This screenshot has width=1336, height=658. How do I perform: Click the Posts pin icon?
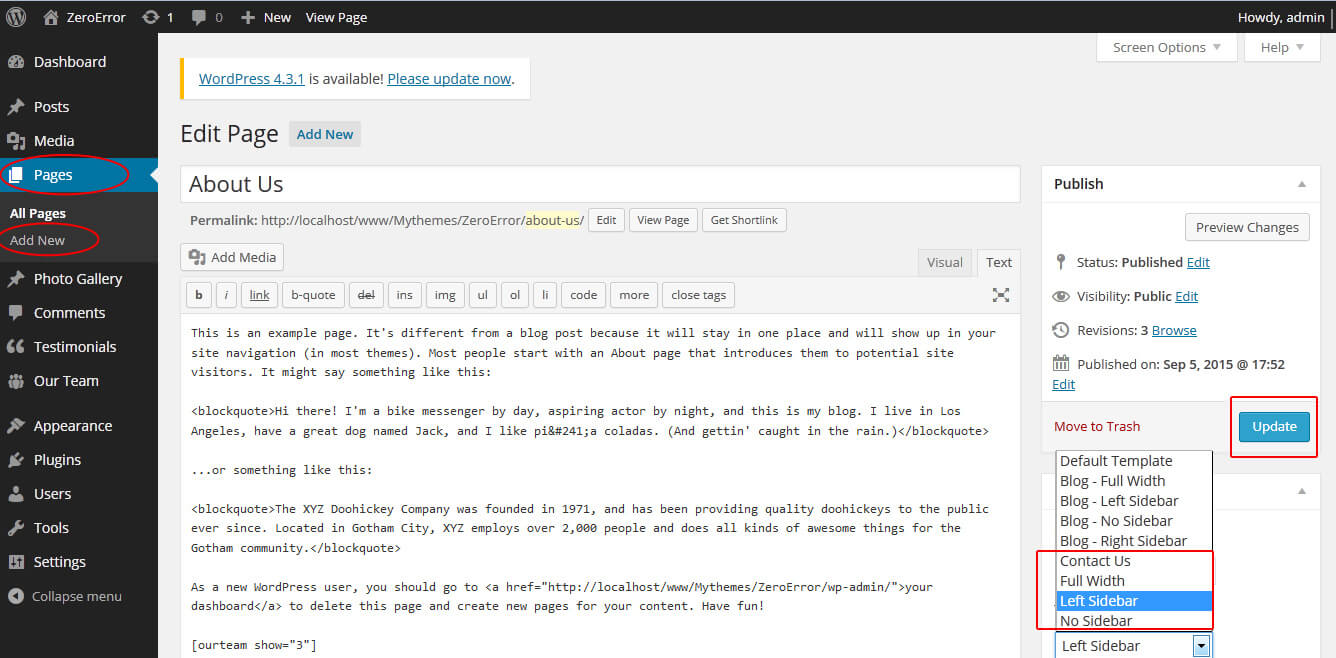click(x=15, y=107)
